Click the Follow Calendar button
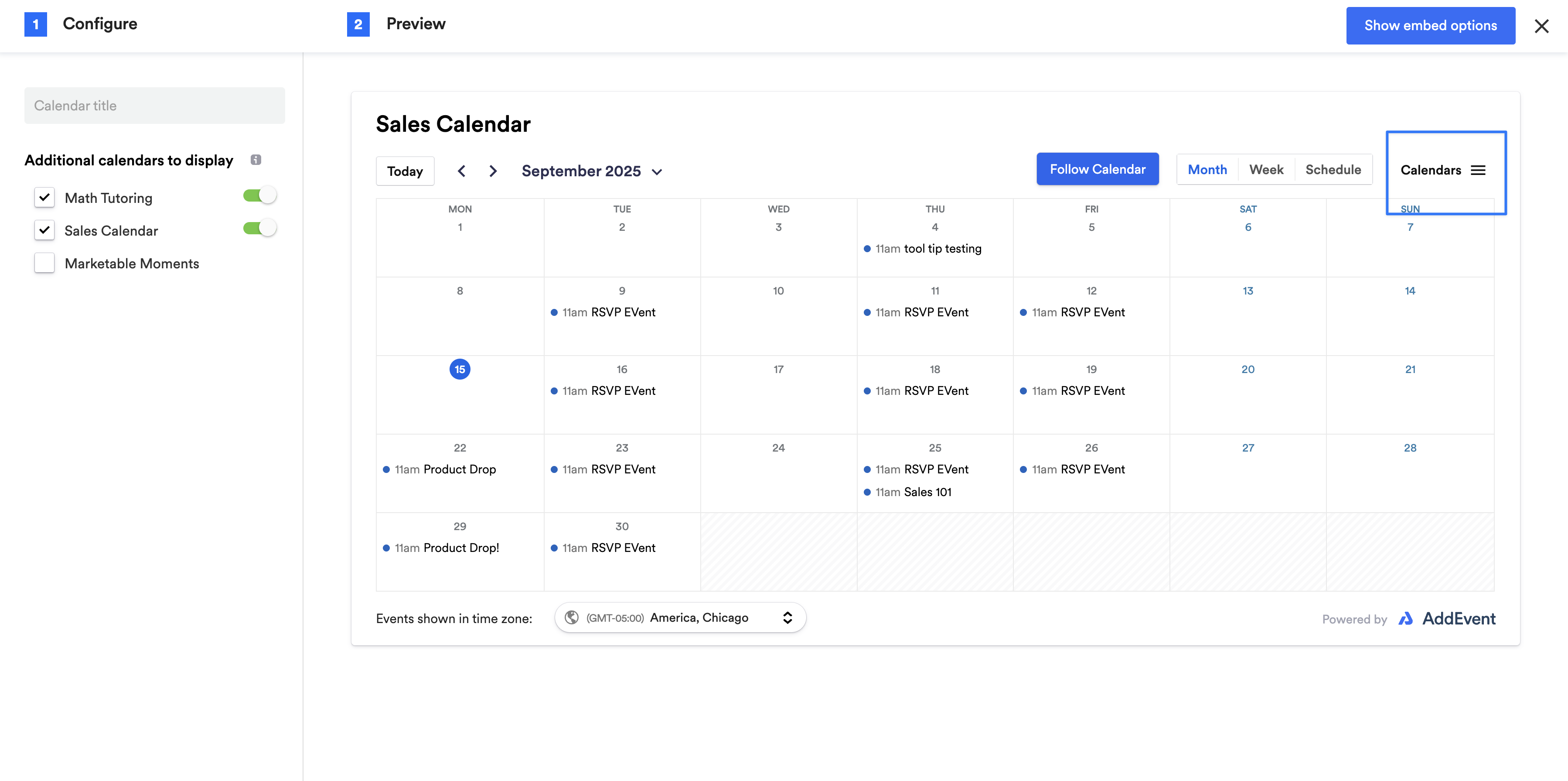The width and height of the screenshot is (1568, 781). tap(1098, 169)
